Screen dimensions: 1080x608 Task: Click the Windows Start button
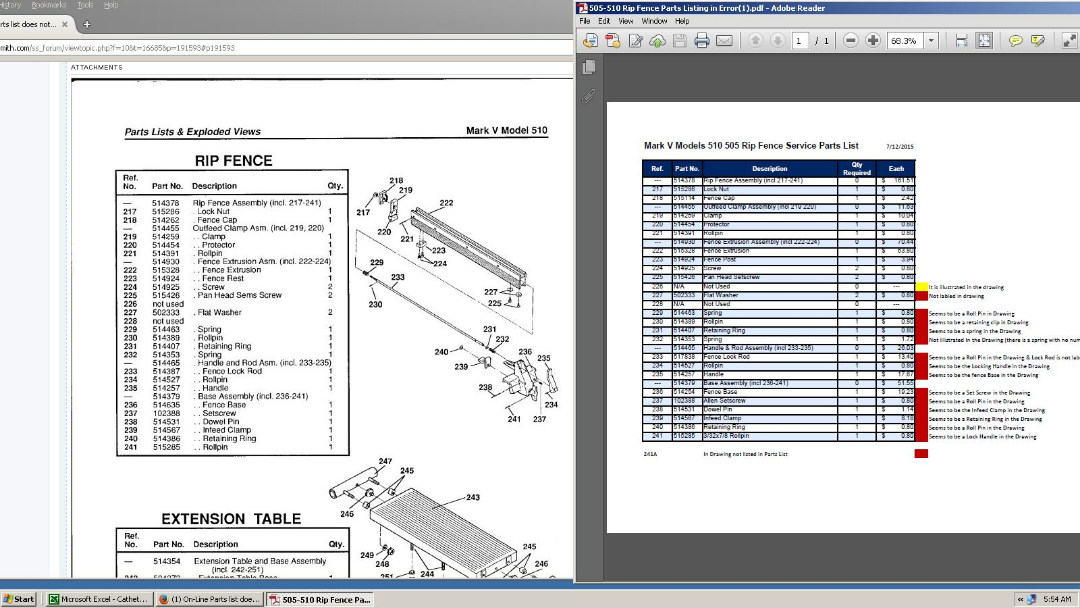pos(19,599)
